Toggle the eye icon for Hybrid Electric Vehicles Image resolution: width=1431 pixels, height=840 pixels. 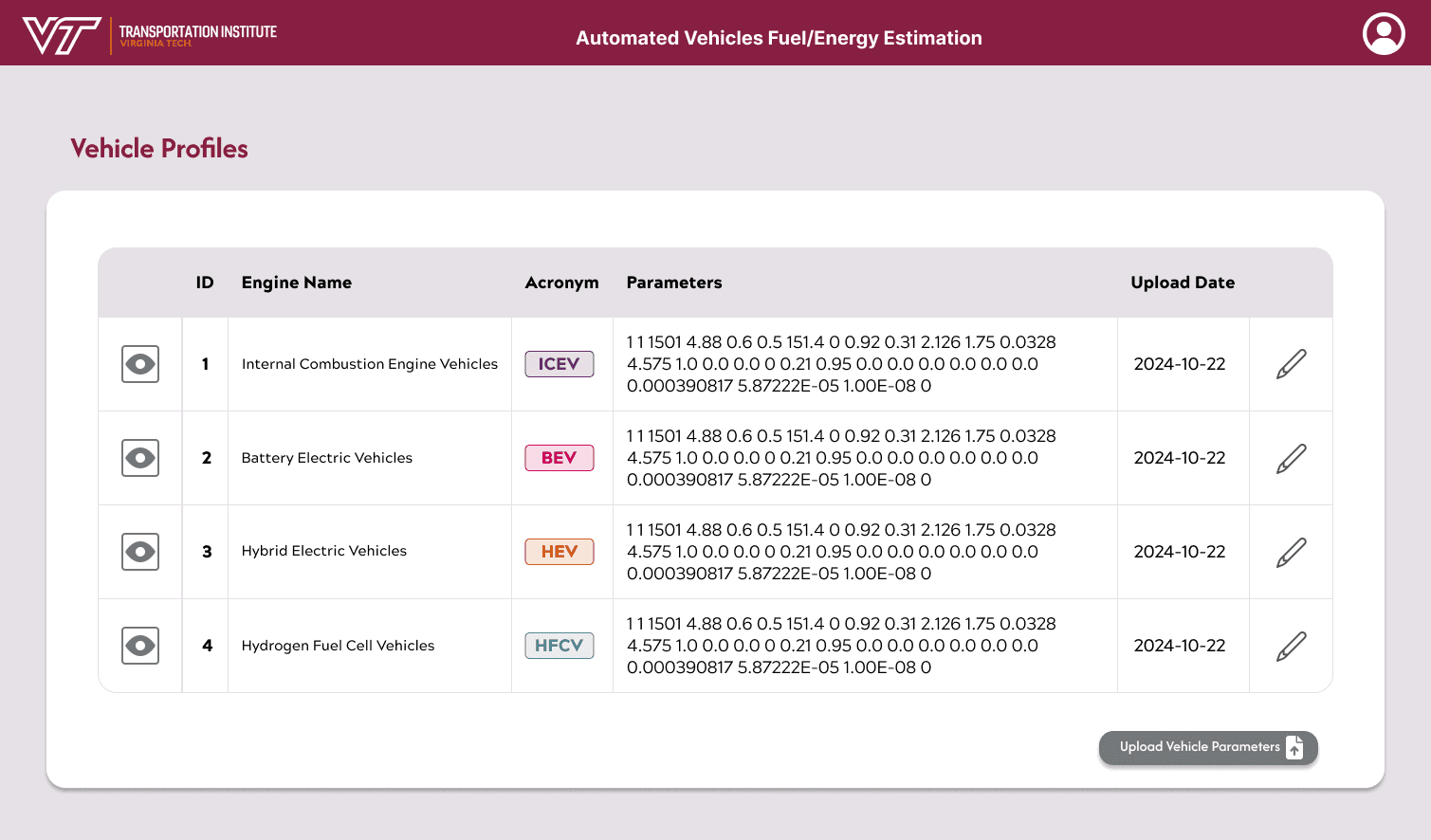click(x=139, y=551)
